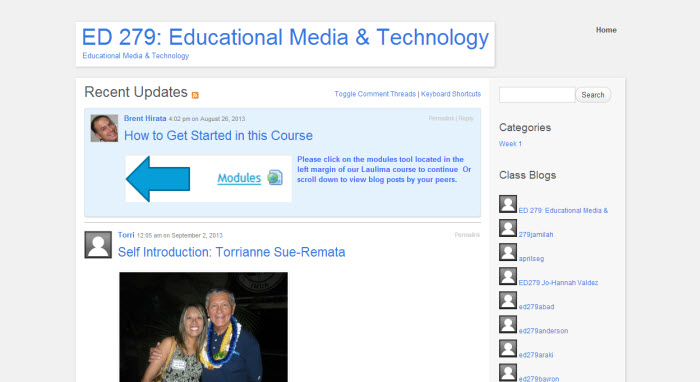Click Brent Hirata's profile photo
Image resolution: width=700 pixels, height=382 pixels.
coord(104,128)
